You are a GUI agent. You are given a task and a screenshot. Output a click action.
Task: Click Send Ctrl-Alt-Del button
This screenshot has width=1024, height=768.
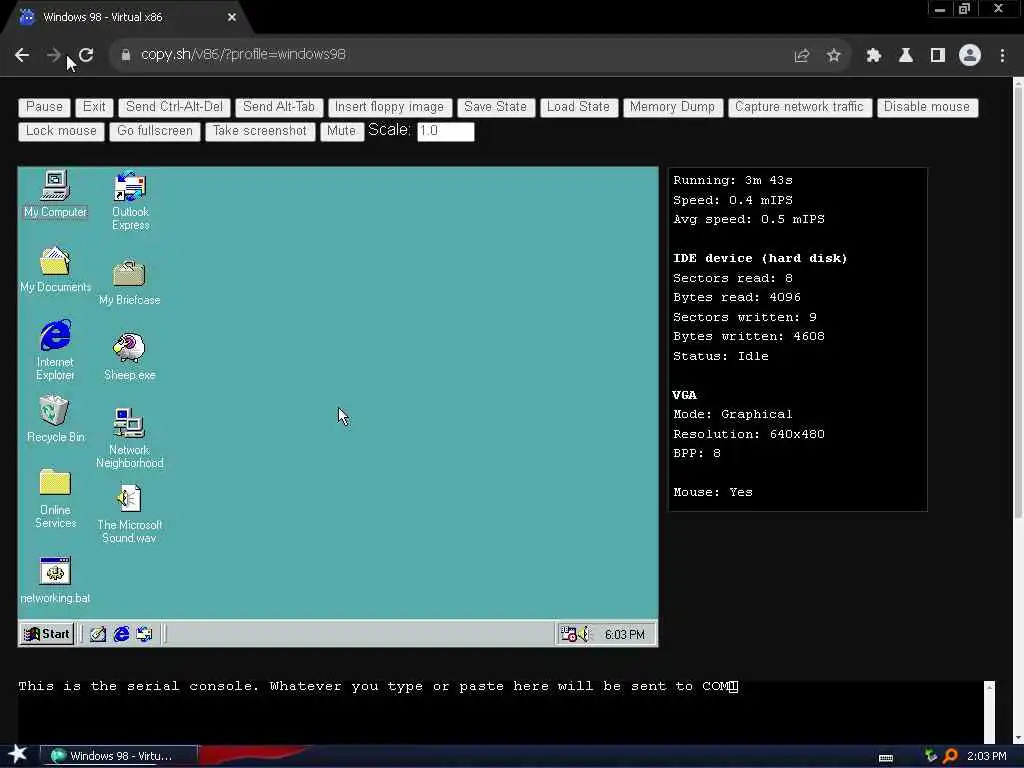click(174, 107)
